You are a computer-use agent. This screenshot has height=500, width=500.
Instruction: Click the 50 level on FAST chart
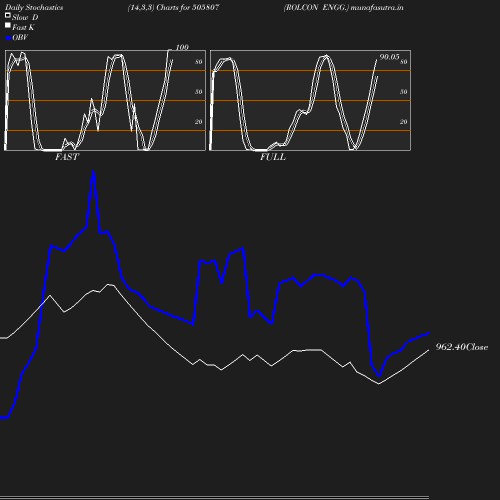(x=199, y=92)
